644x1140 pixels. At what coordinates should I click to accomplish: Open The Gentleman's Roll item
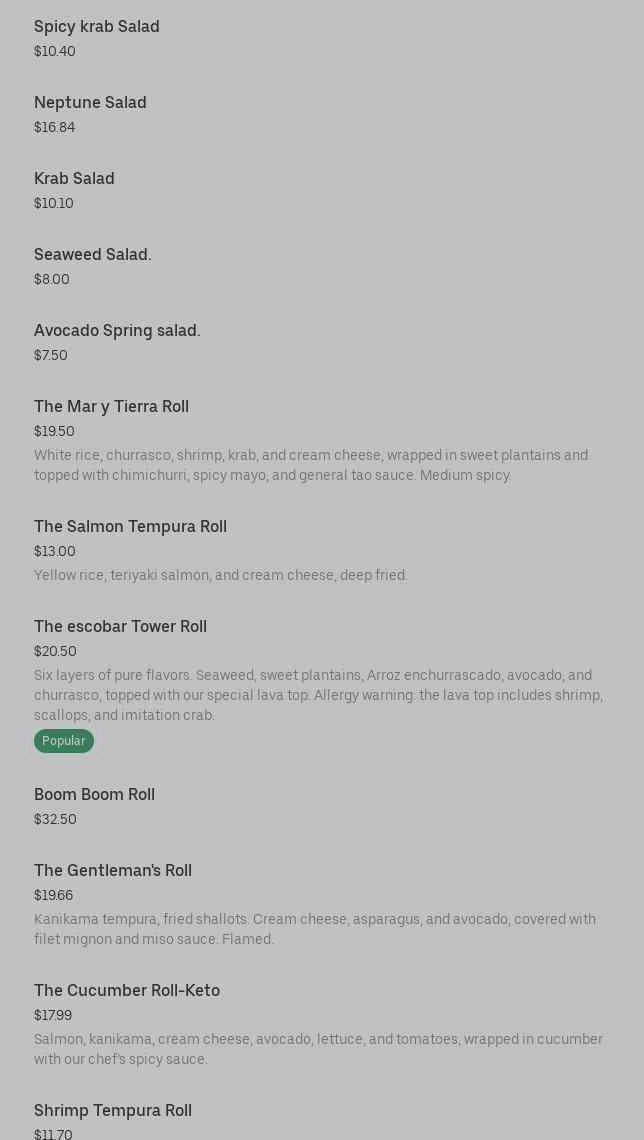coord(113,871)
